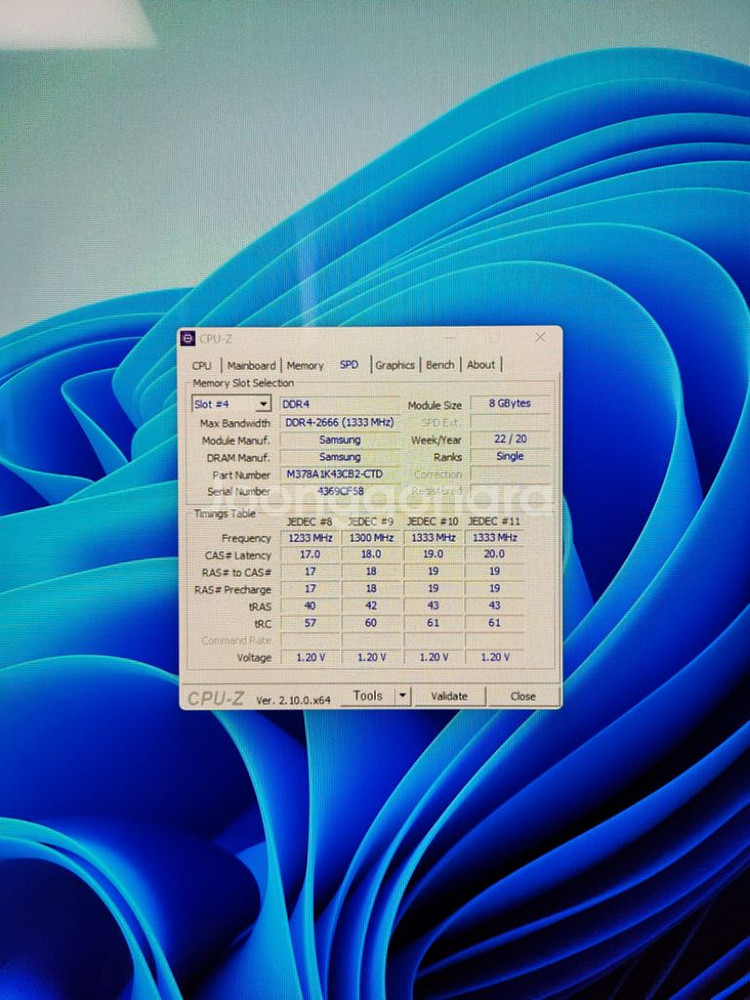Click the DDR4-2666 (1333 MHz) bandwidth value
This screenshot has width=750, height=1000.
[340, 422]
